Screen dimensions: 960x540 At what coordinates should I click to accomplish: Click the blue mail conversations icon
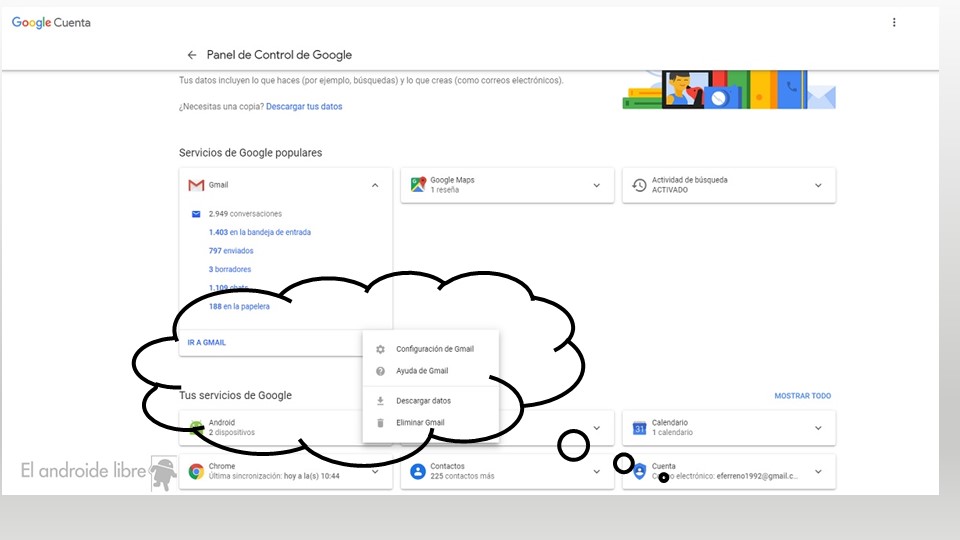point(196,214)
